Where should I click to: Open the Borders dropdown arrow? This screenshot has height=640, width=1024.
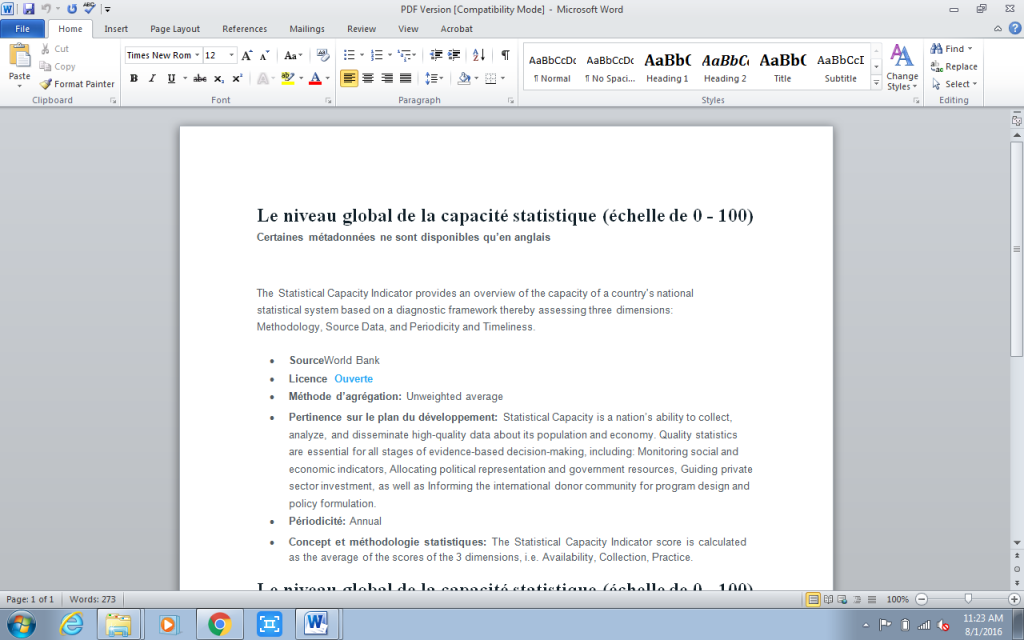click(503, 78)
